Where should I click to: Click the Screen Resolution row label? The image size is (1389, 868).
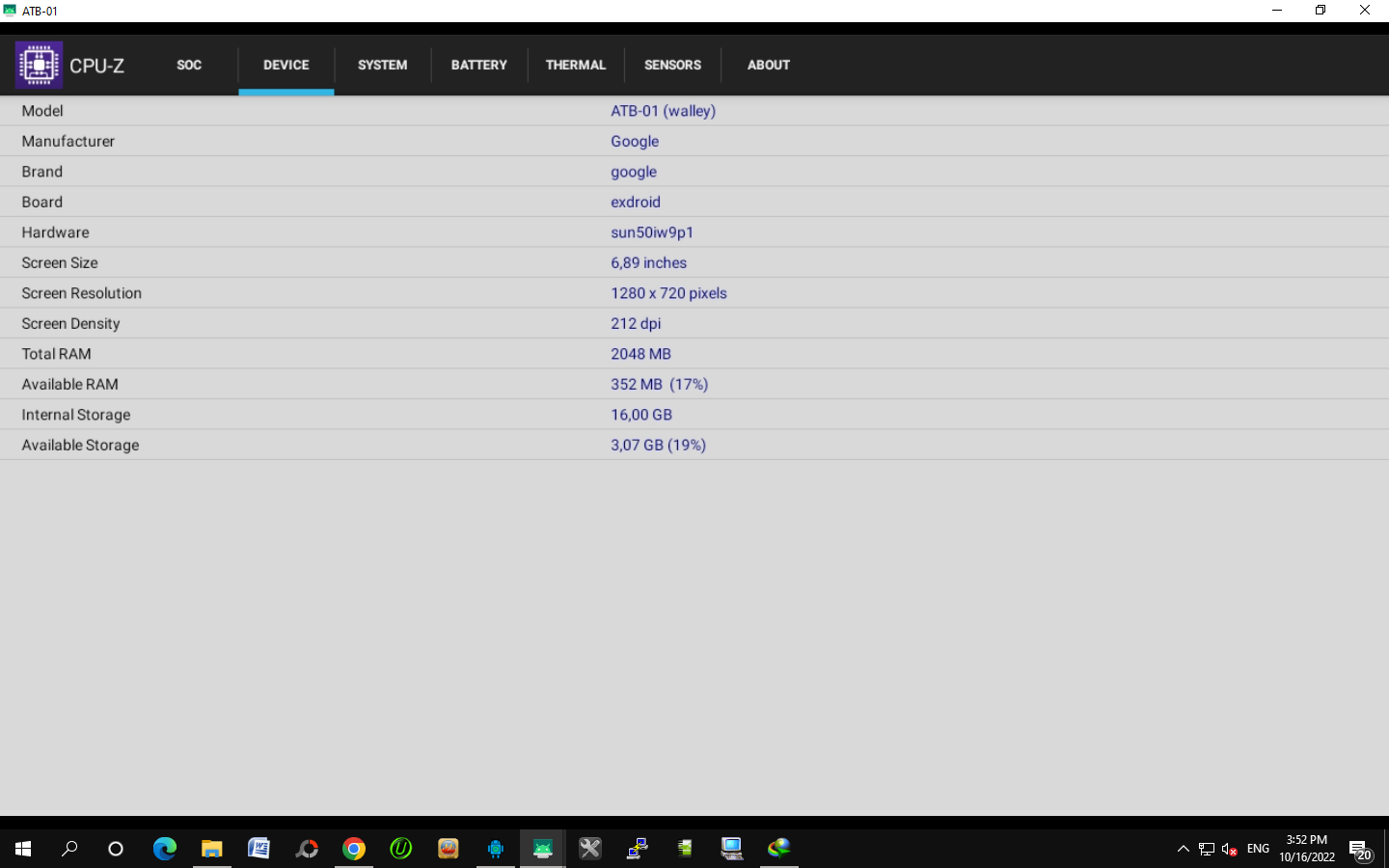[x=82, y=293]
